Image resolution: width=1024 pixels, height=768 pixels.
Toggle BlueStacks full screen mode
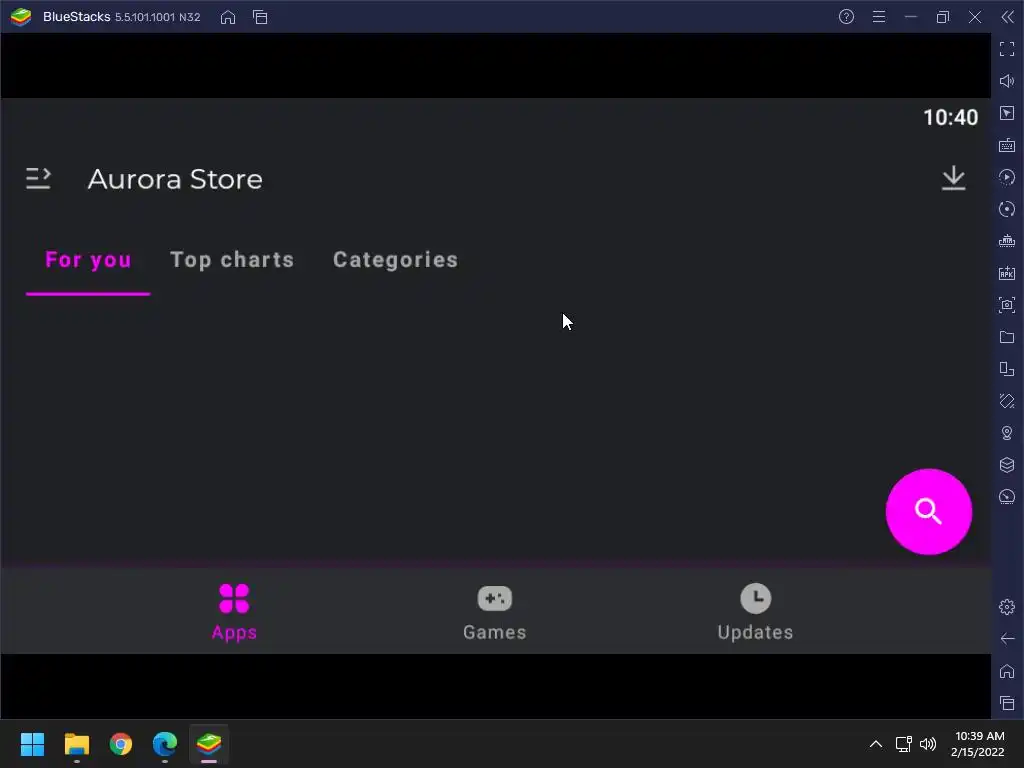tap(1007, 49)
